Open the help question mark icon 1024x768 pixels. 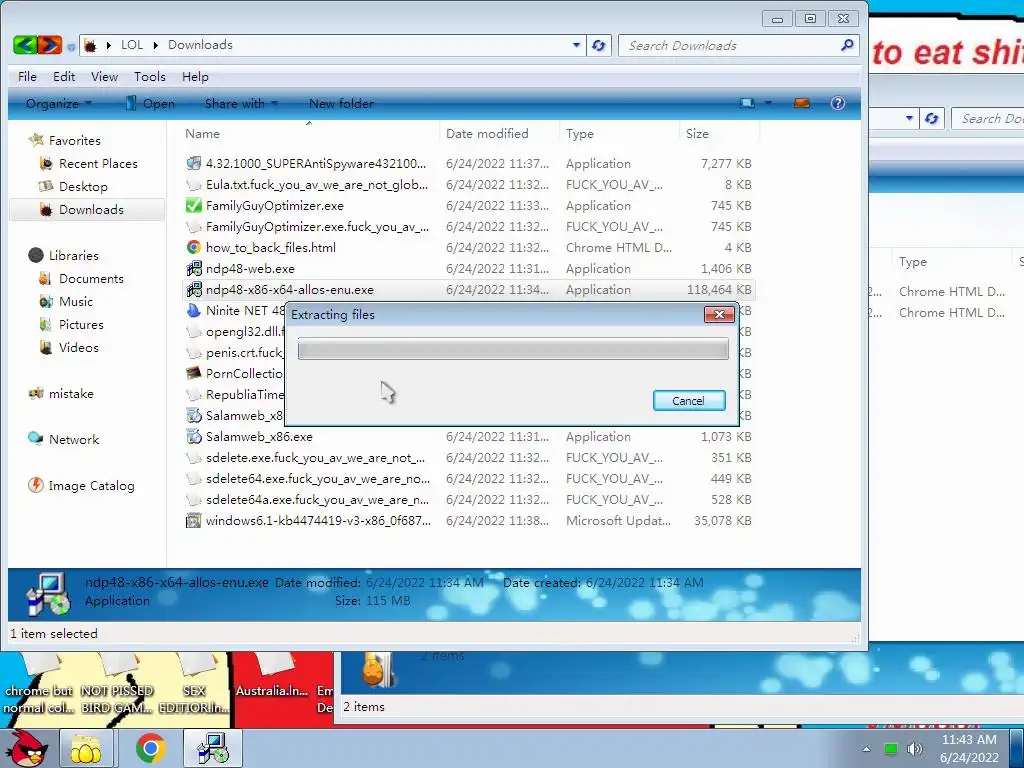coord(838,103)
